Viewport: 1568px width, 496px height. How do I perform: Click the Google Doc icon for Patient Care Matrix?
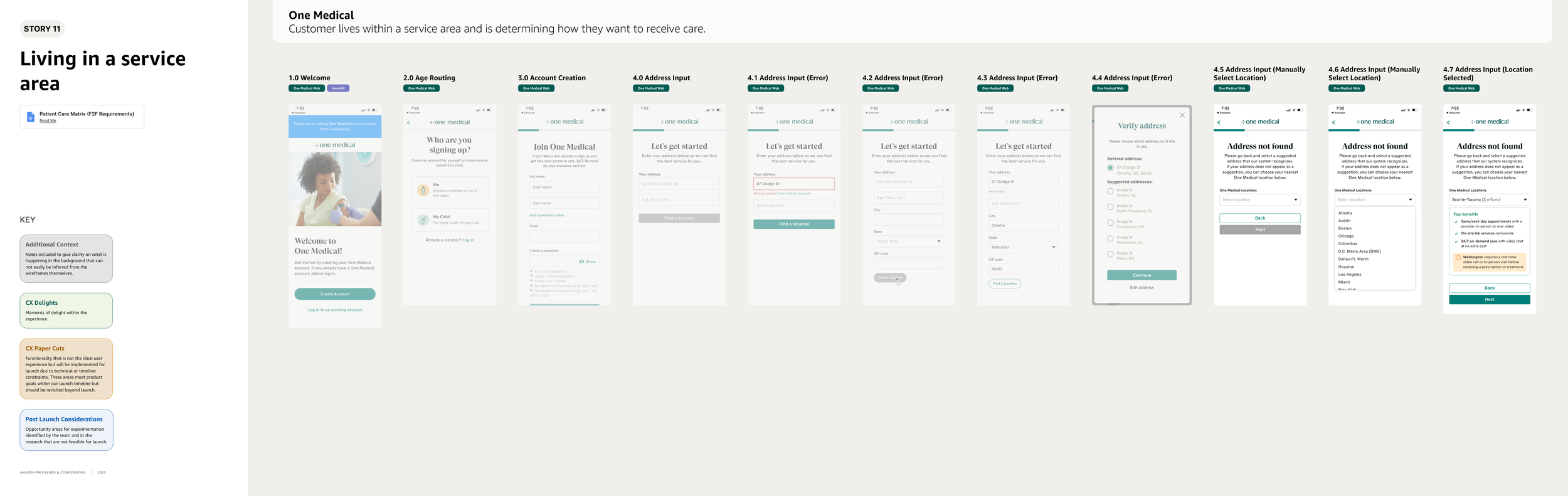[x=30, y=117]
